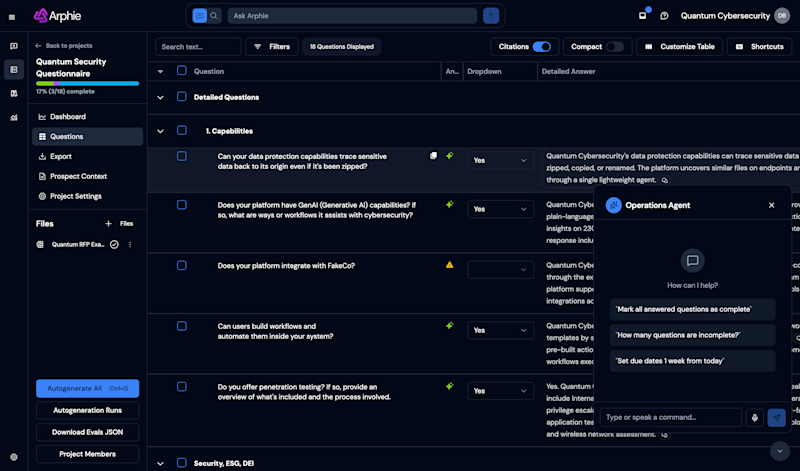Click green sparkle icon on workflows row

pos(449,325)
